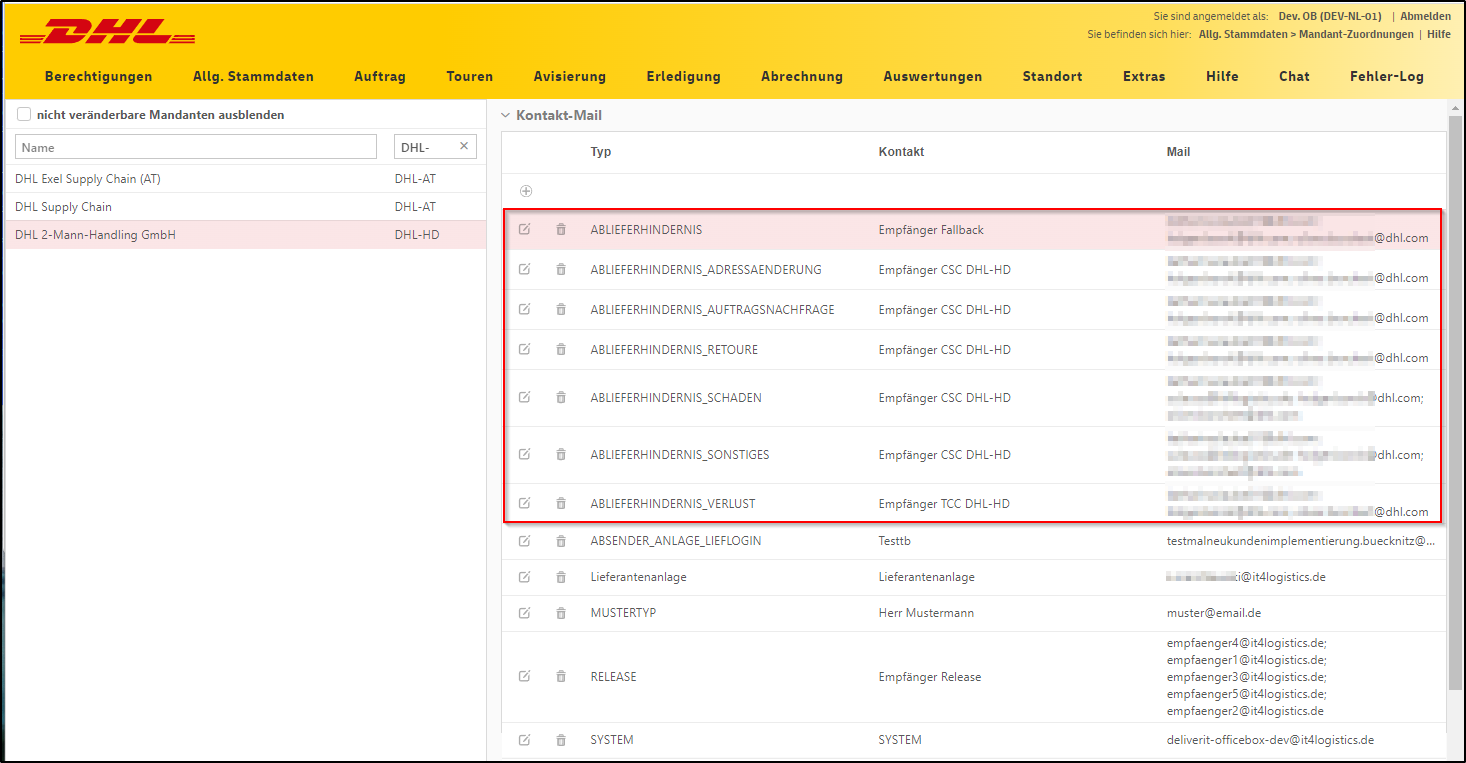Screen dimensions: 1466x763
Task: Select DHL Exel Supply Chain (AT) mandant
Action: point(245,179)
